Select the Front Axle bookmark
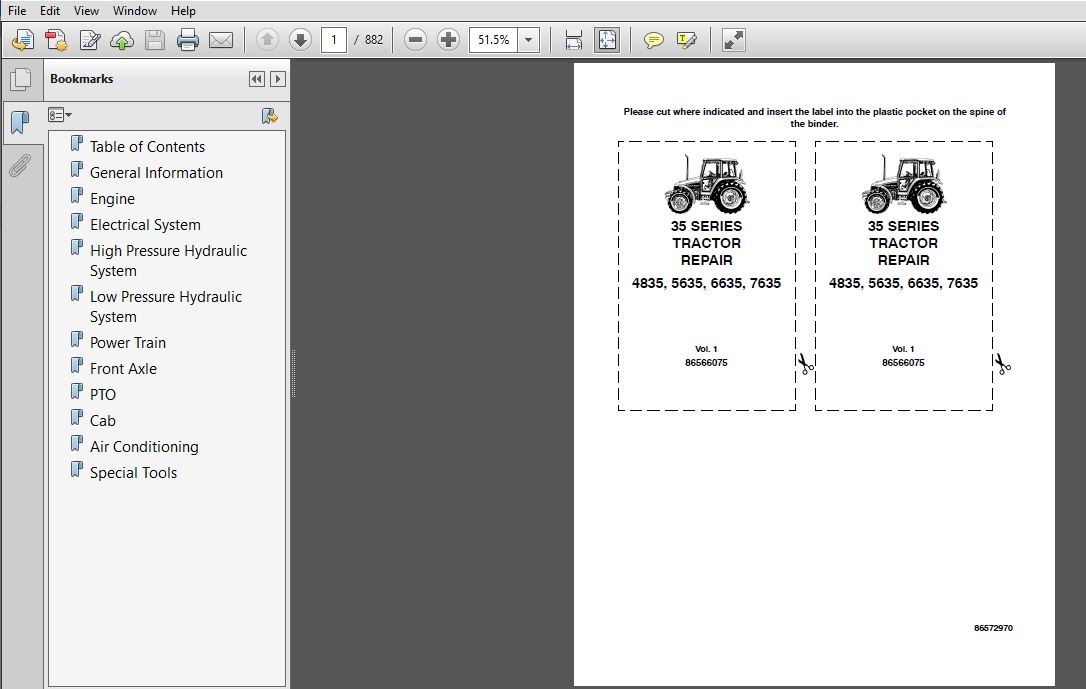The image size is (1086, 689). (x=123, y=368)
